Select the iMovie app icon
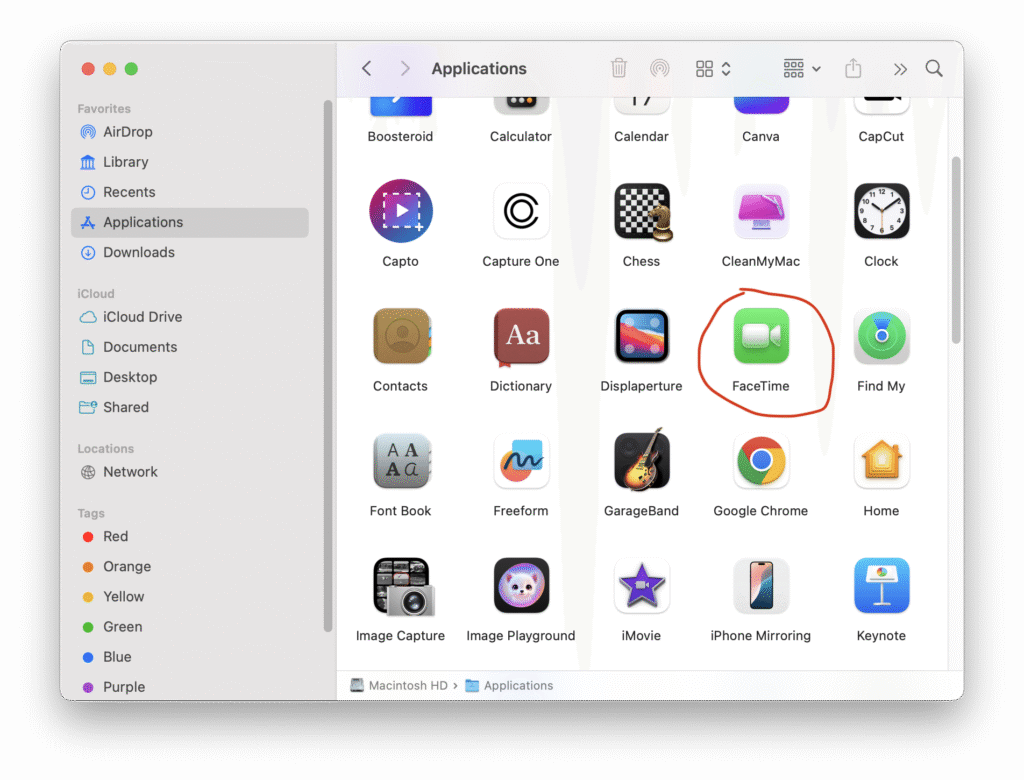 tap(641, 585)
